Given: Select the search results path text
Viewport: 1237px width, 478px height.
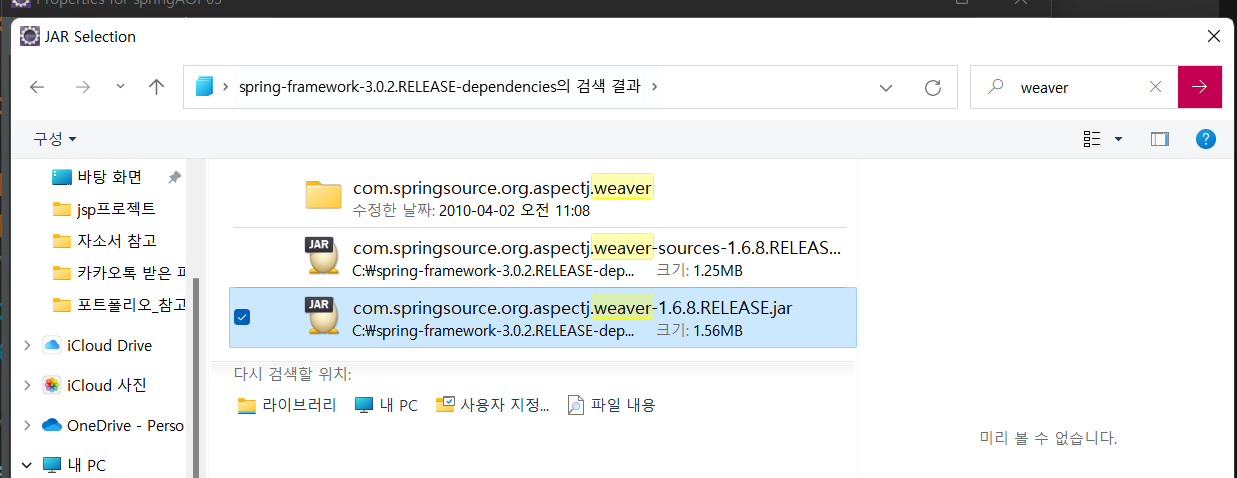Looking at the screenshot, I should [x=440, y=87].
